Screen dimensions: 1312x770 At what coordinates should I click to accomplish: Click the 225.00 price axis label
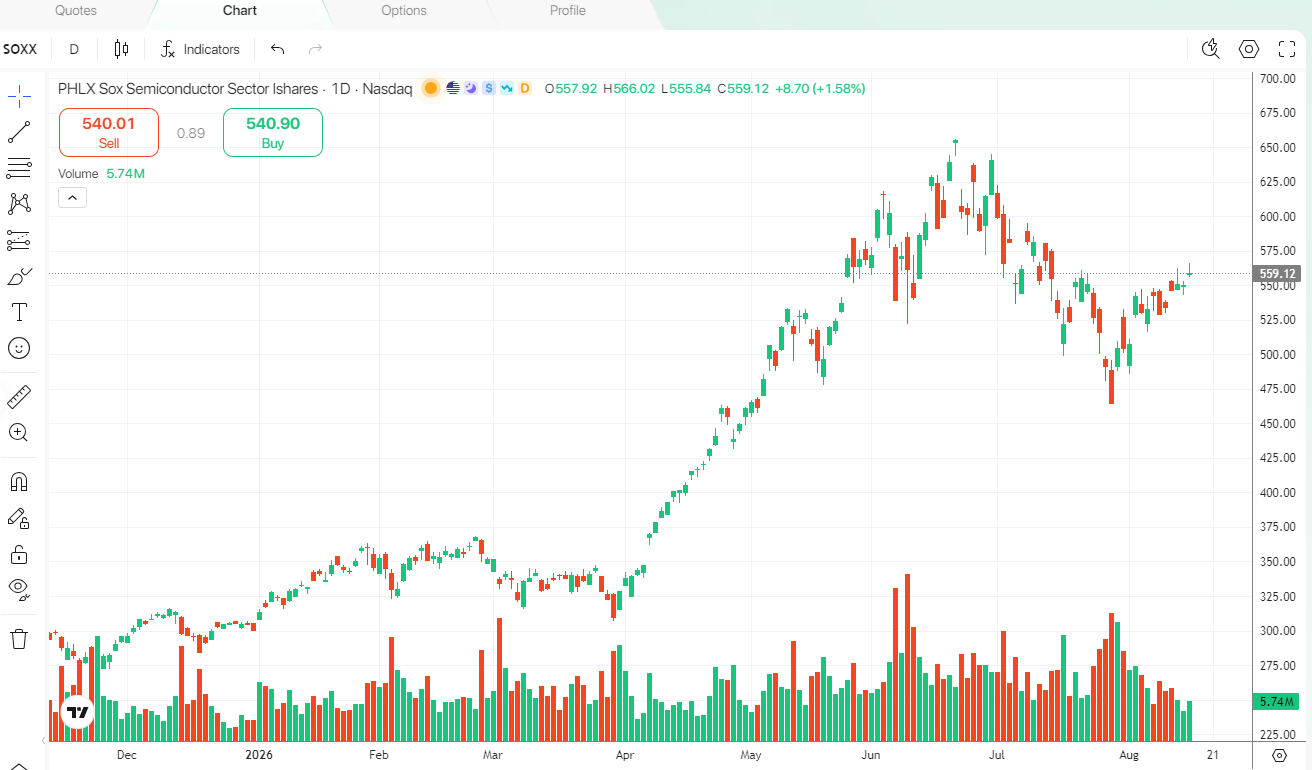[1278, 734]
